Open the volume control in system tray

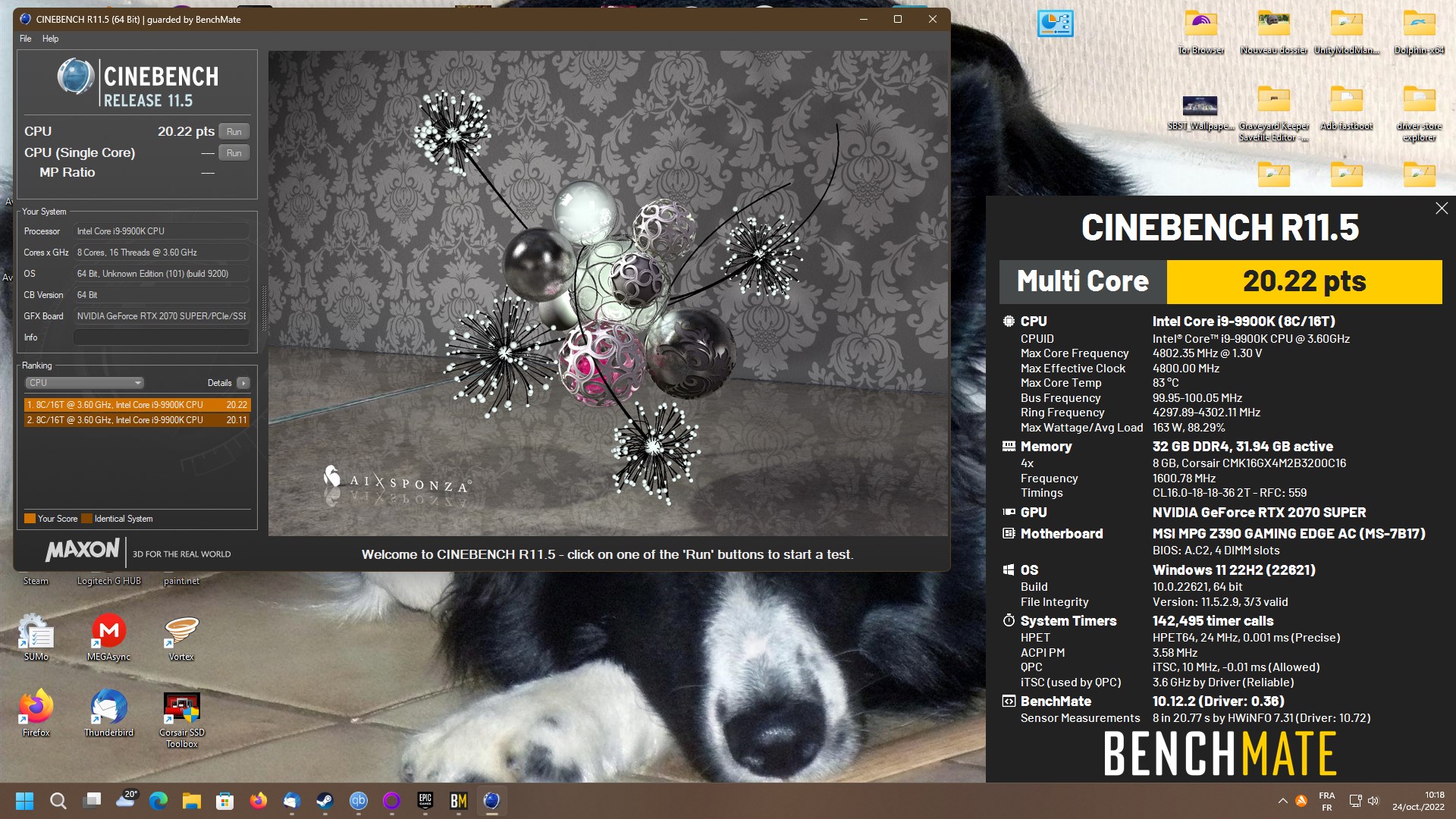(1373, 801)
